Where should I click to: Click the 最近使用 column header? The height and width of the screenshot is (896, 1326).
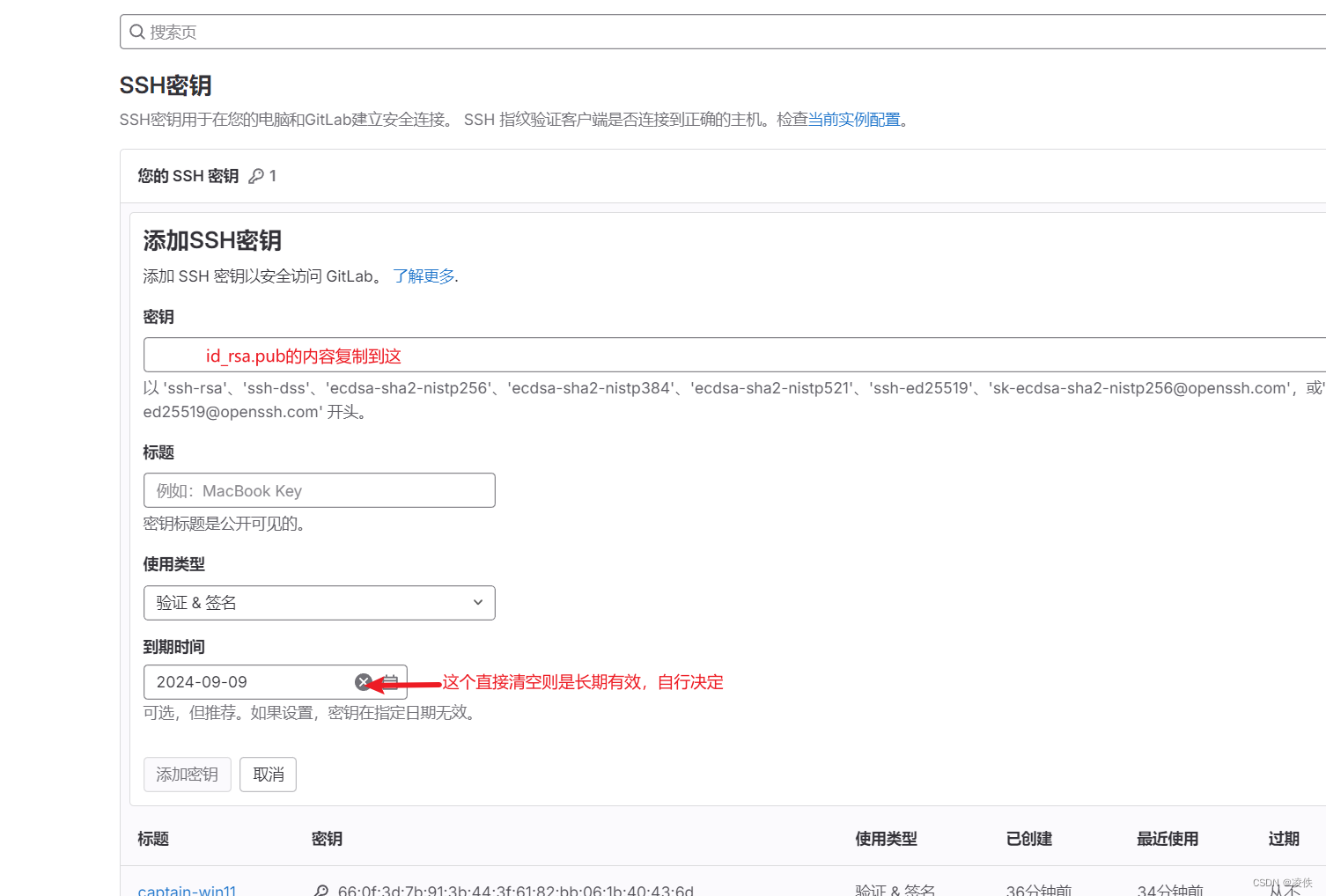1168,839
